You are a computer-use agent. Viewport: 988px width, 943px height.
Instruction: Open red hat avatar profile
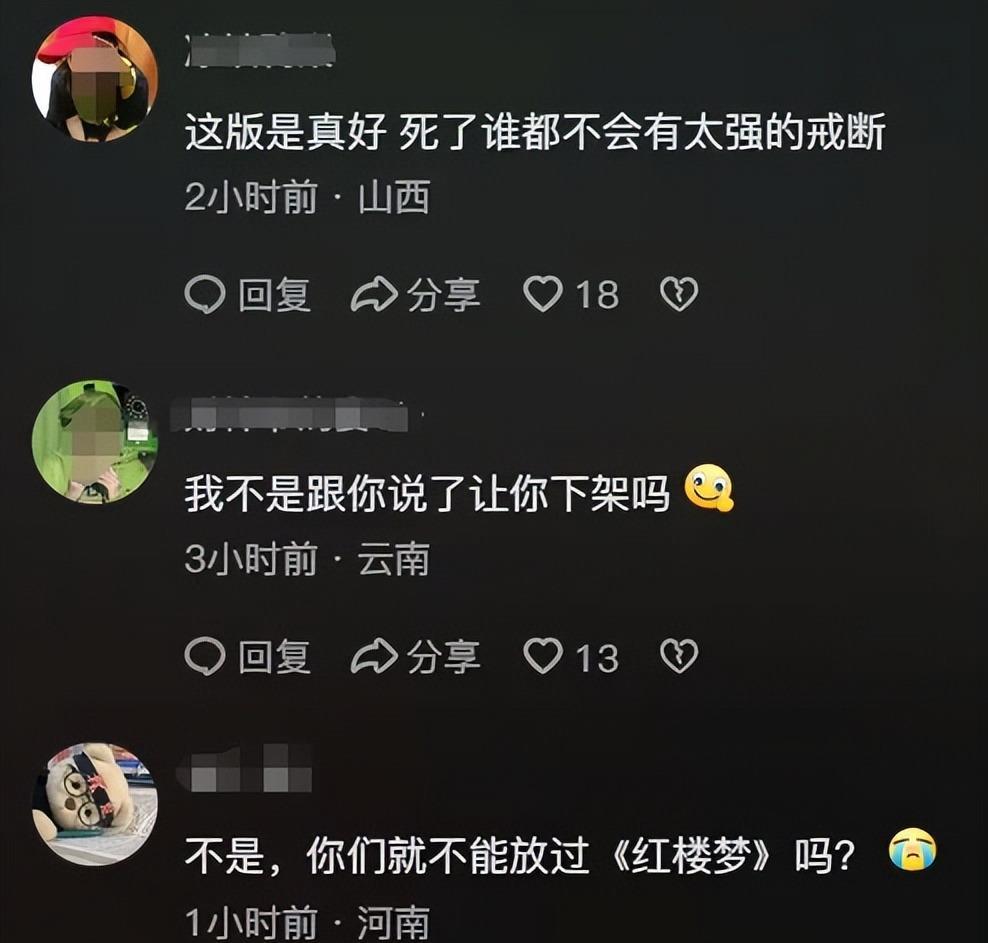tap(95, 79)
